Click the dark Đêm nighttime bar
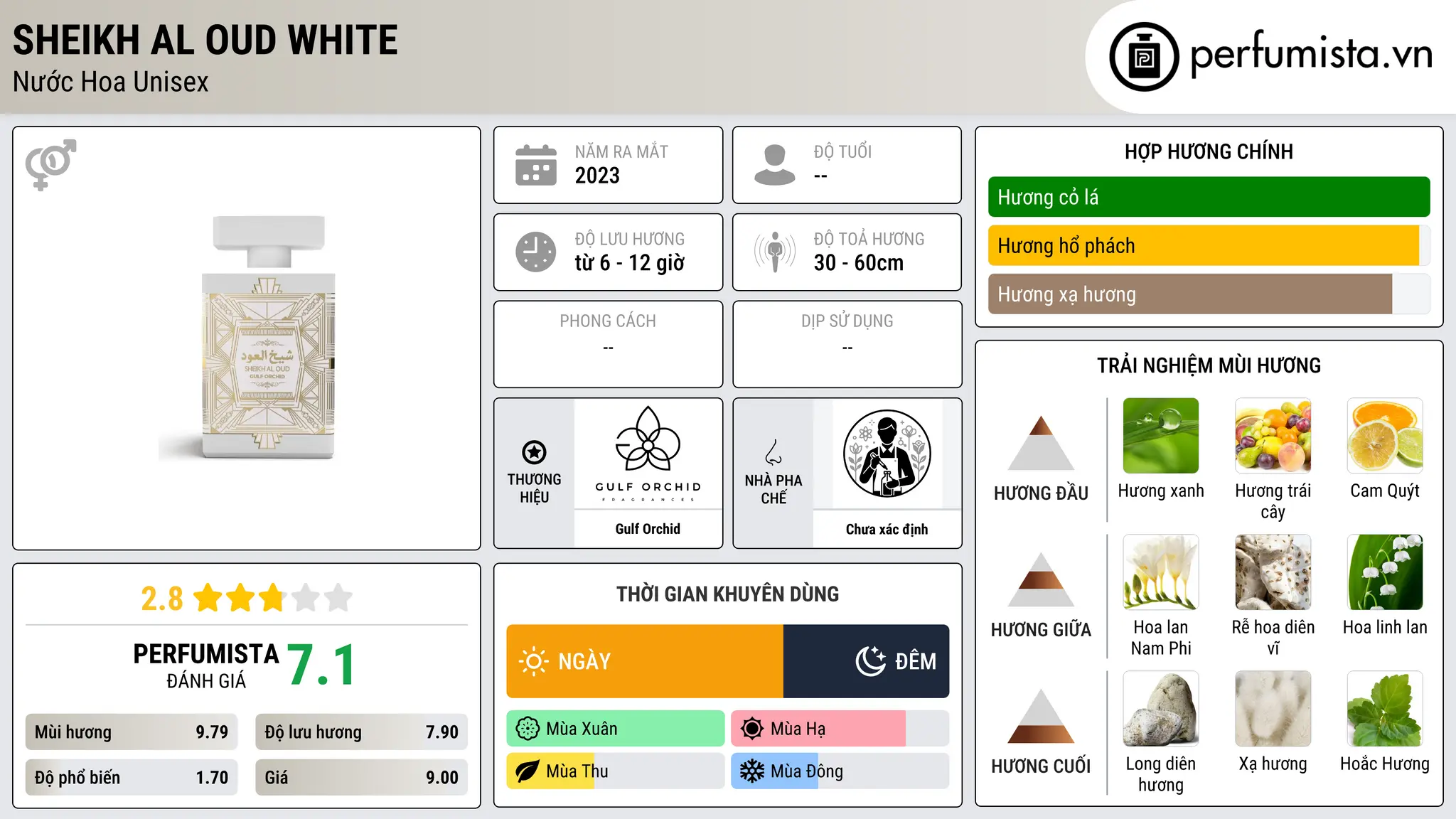 pos(866,661)
